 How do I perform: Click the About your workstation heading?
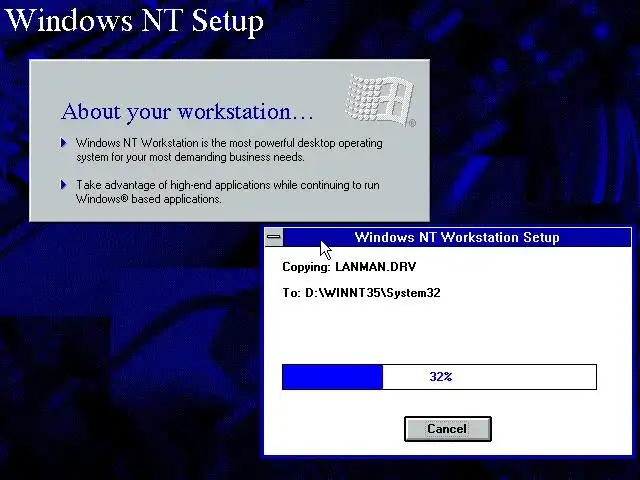(187, 111)
